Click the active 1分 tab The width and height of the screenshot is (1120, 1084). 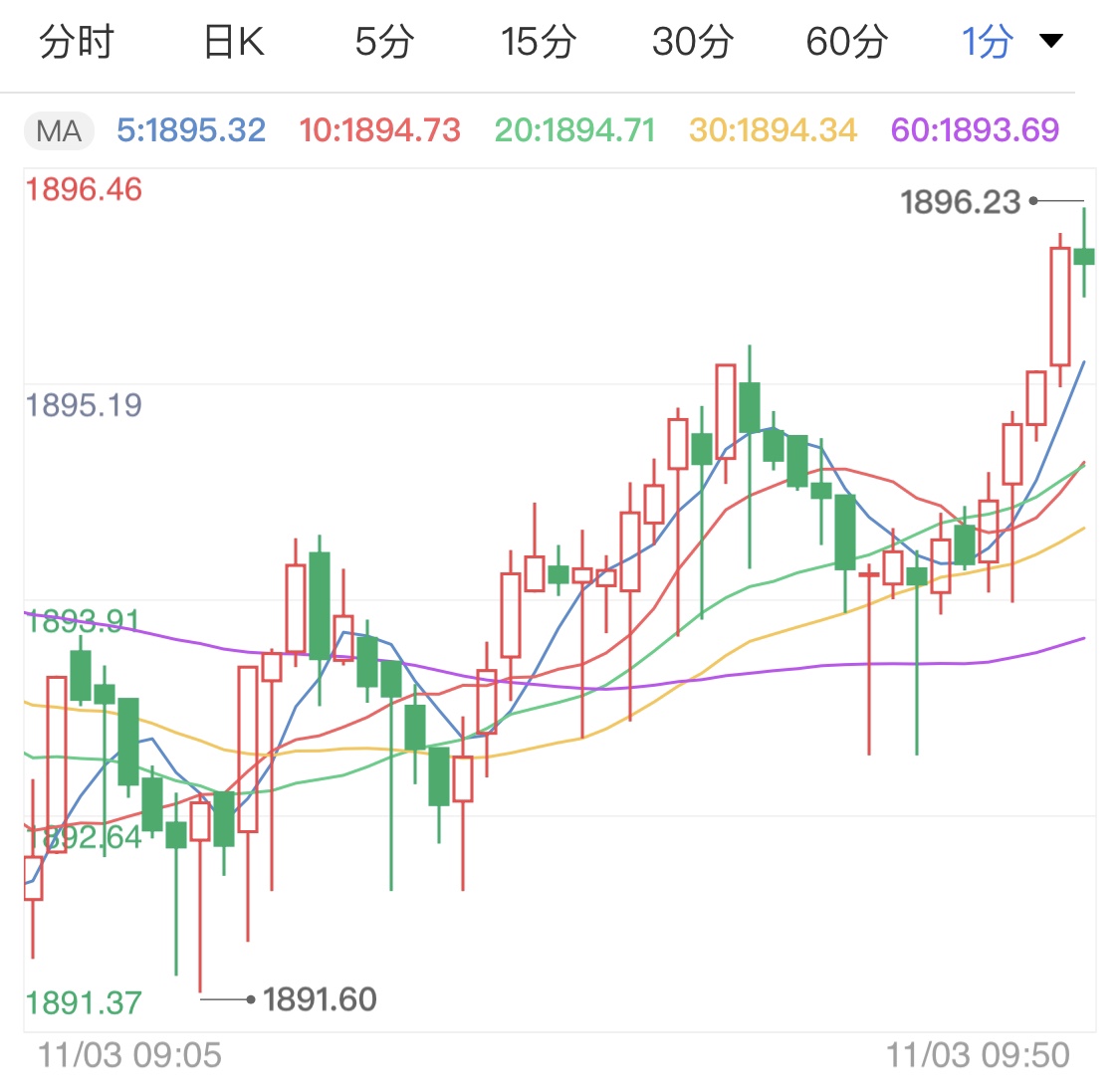point(988,42)
